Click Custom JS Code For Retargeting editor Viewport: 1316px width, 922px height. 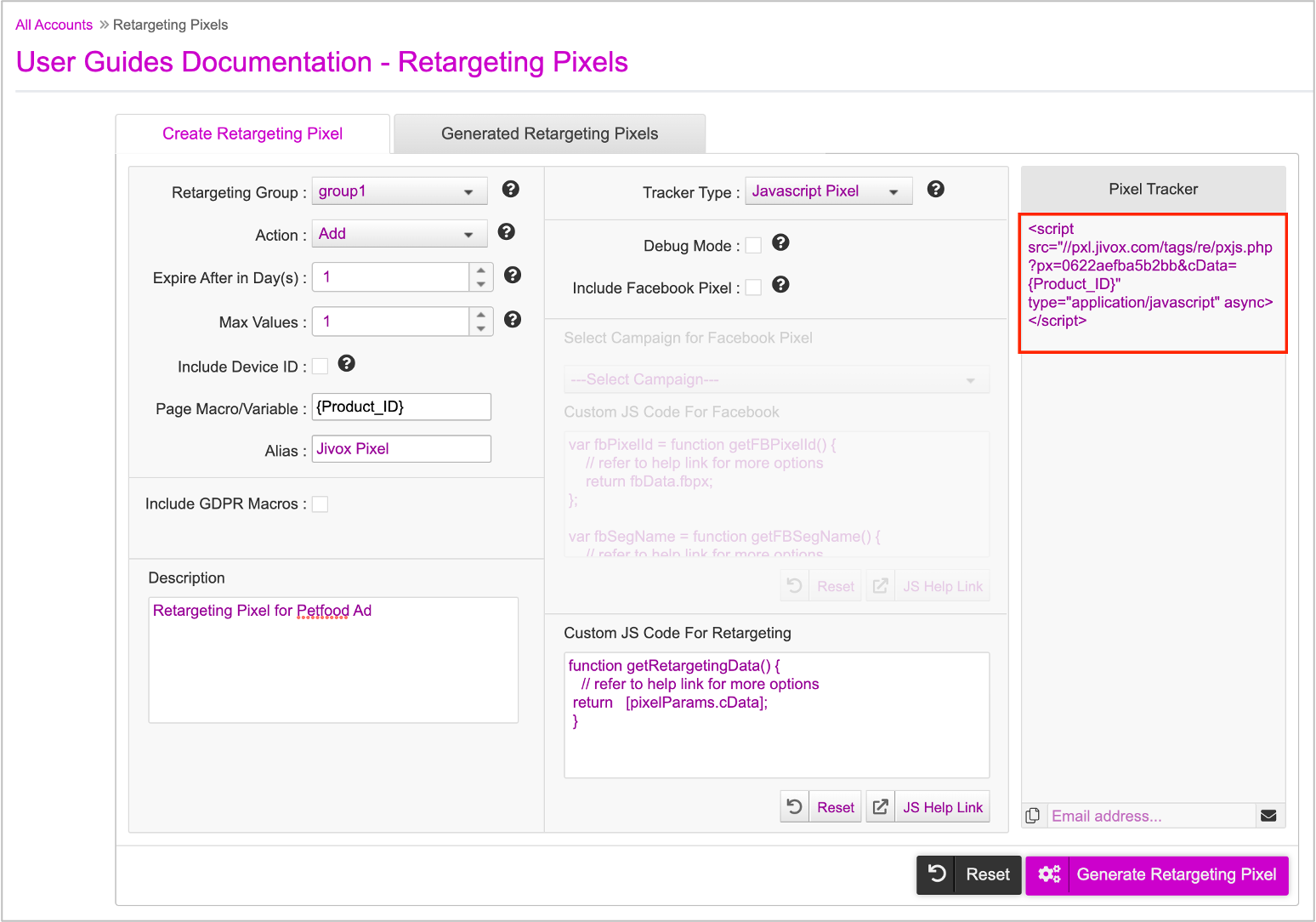tap(777, 714)
